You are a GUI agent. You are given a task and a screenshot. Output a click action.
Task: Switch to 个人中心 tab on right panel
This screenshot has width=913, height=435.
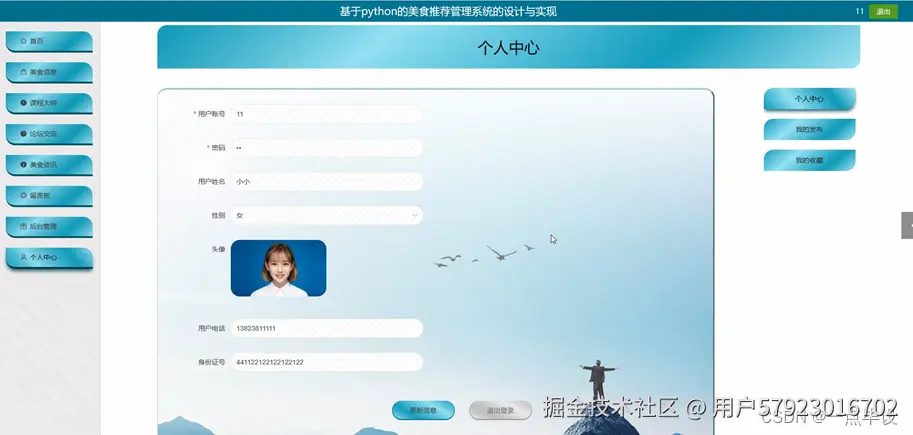pyautogui.click(x=809, y=99)
